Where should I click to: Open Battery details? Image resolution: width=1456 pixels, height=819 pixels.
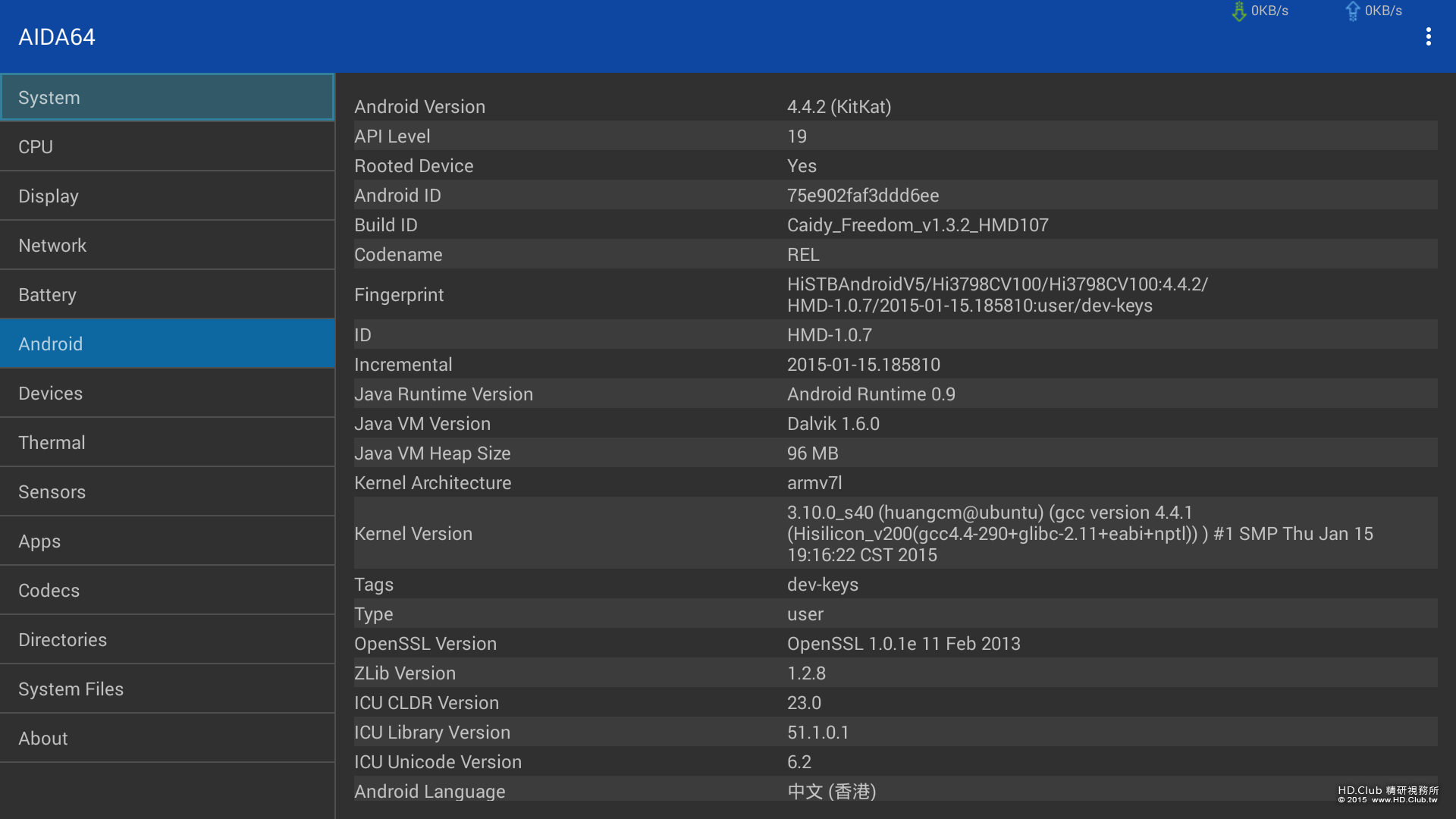(167, 294)
